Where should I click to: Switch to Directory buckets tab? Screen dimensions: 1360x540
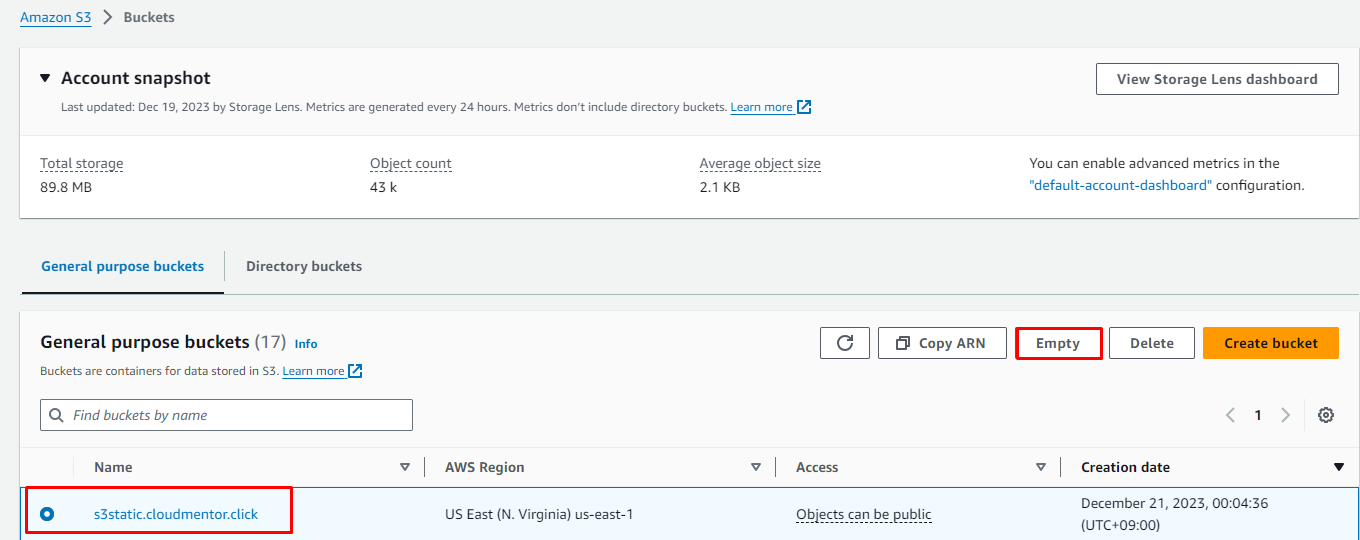click(304, 266)
